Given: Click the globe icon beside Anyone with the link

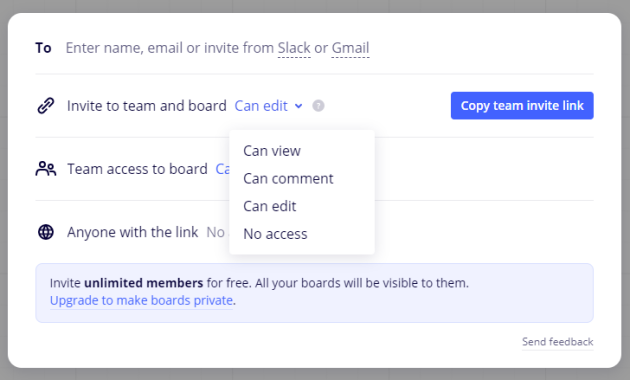Looking at the screenshot, I should click(46, 232).
